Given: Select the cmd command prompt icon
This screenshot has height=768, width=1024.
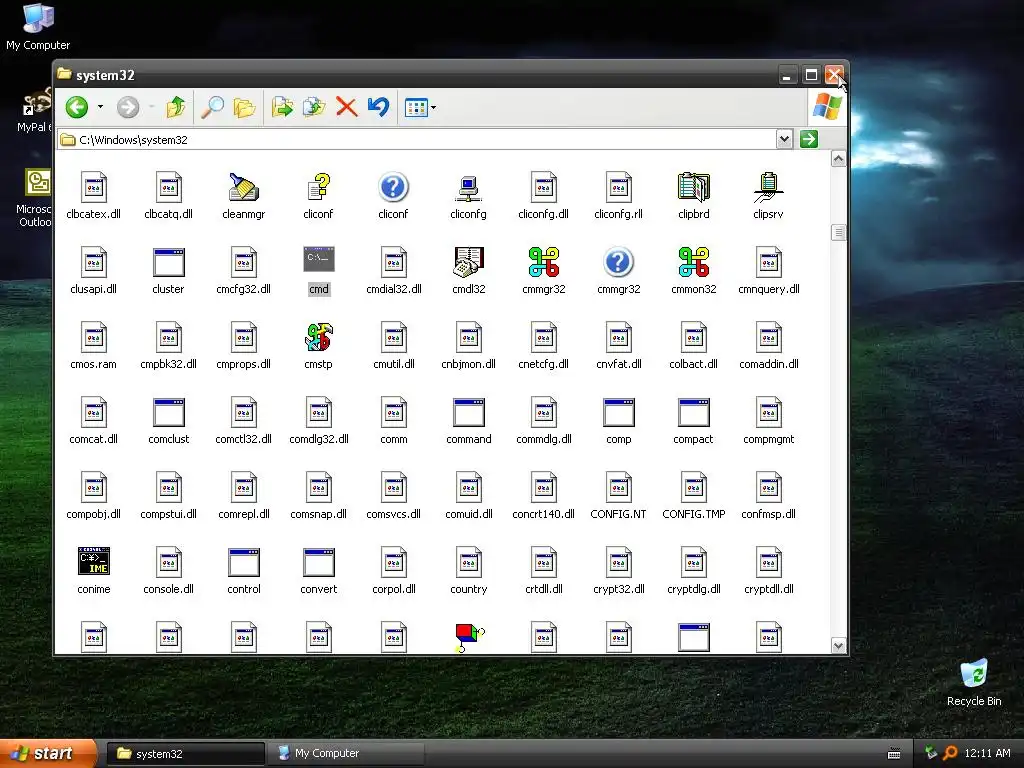Looking at the screenshot, I should click(x=319, y=261).
